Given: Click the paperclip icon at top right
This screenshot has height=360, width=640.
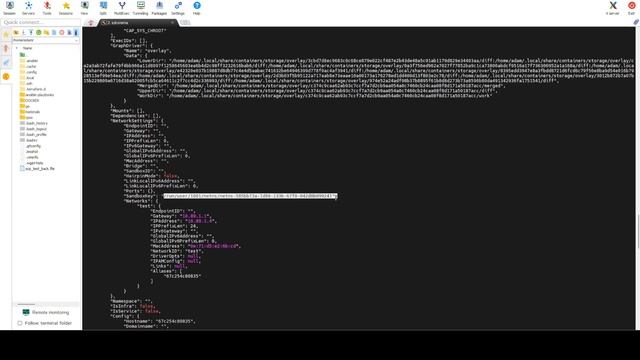Looking at the screenshot, I should 636,22.
